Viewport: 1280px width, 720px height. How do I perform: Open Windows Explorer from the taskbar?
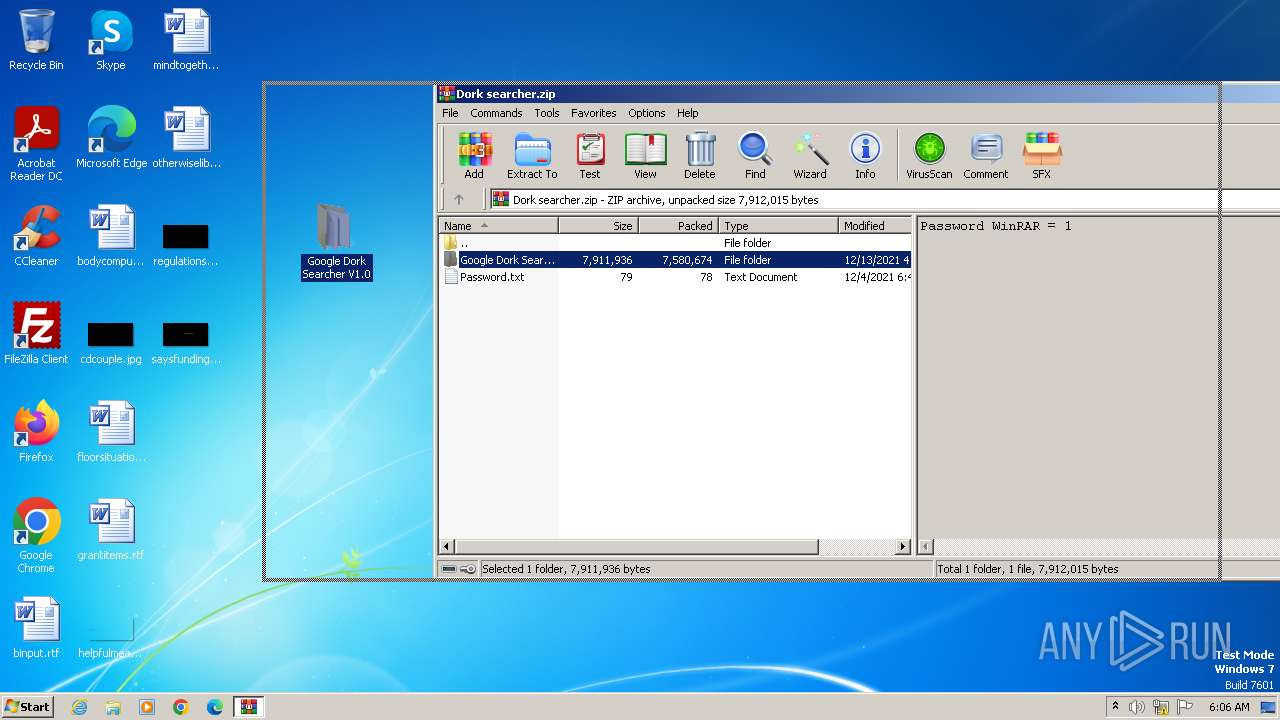(113, 707)
